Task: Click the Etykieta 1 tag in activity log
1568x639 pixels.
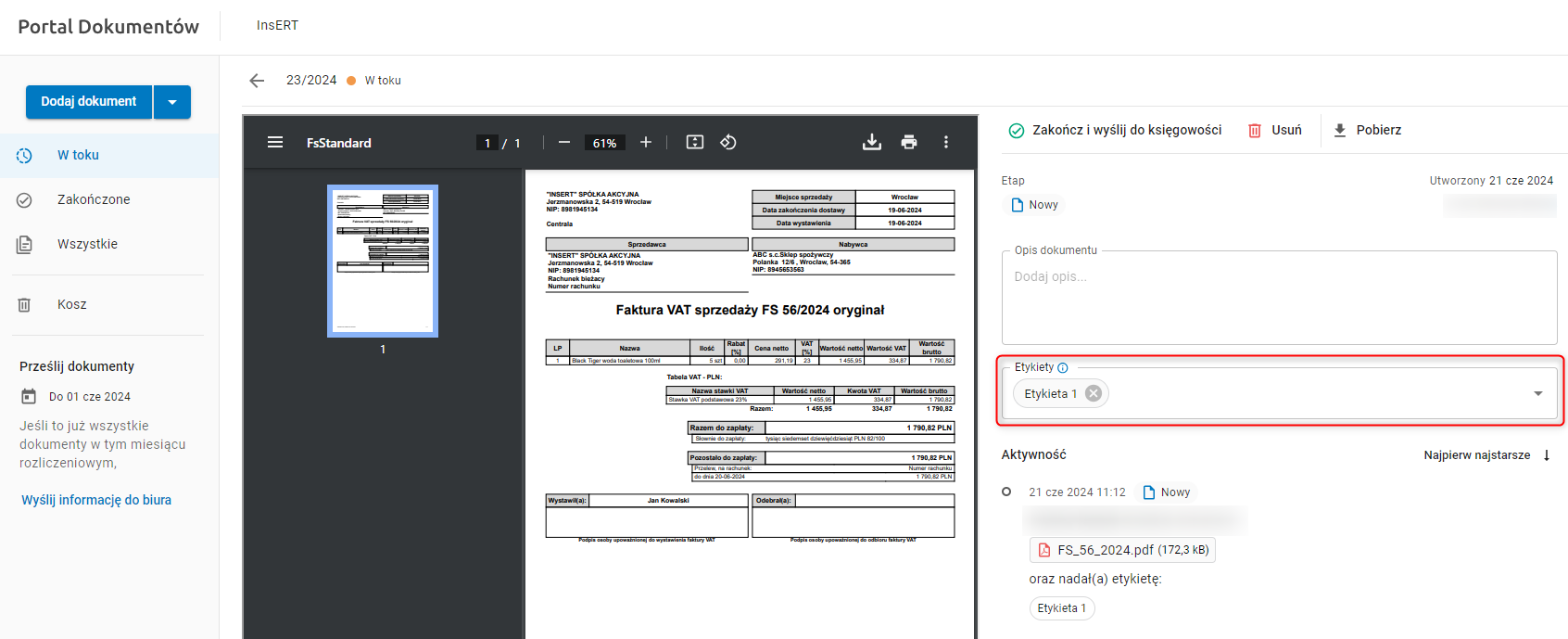Action: coord(1062,608)
